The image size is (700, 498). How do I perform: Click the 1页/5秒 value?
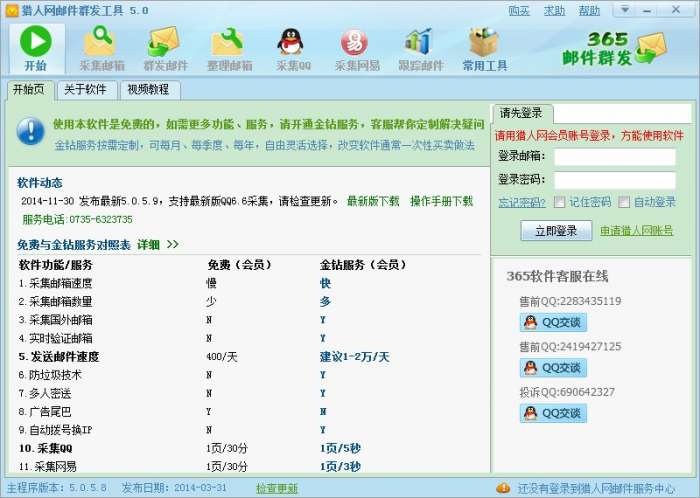340,448
